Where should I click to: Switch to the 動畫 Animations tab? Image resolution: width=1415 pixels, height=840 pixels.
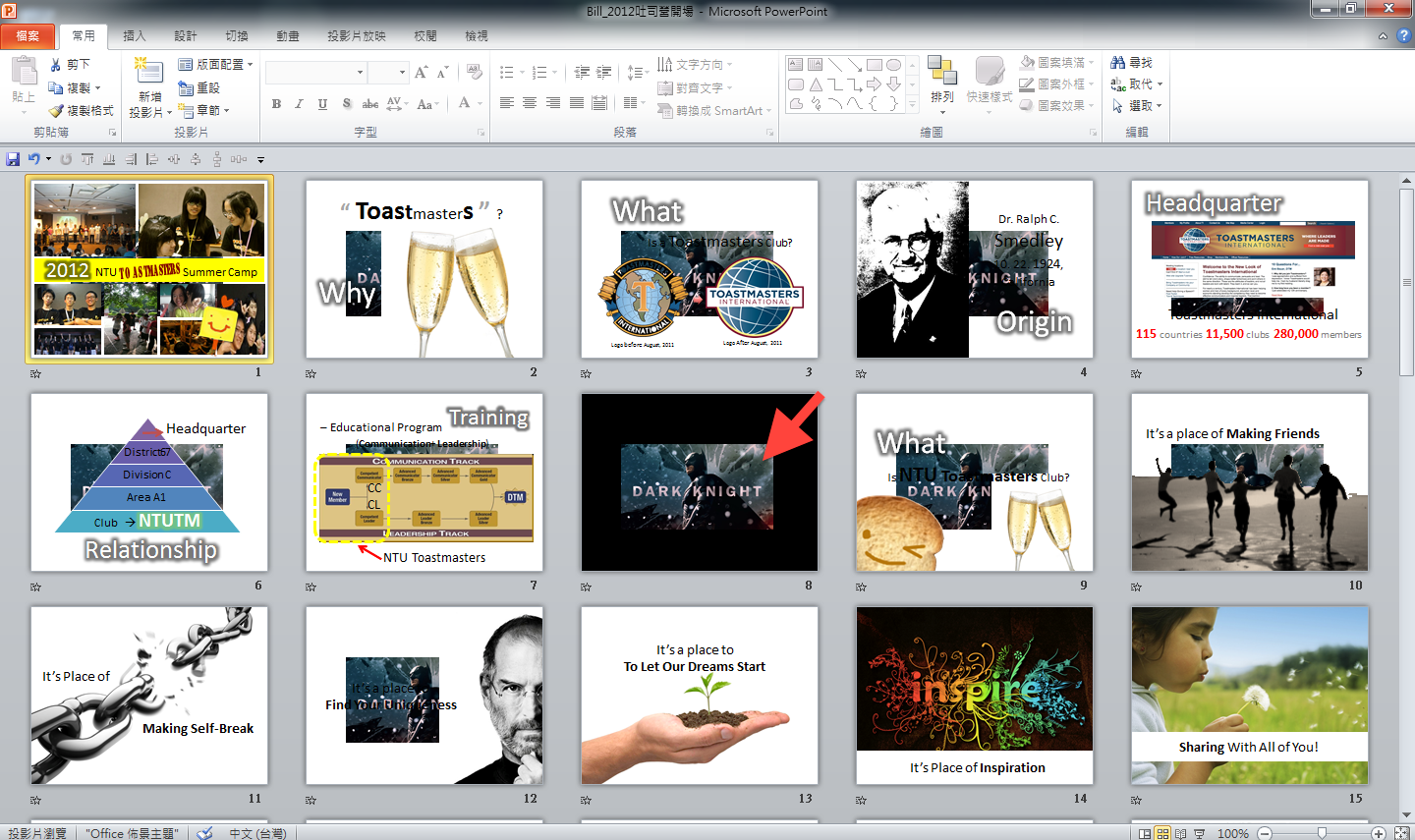pyautogui.click(x=288, y=36)
